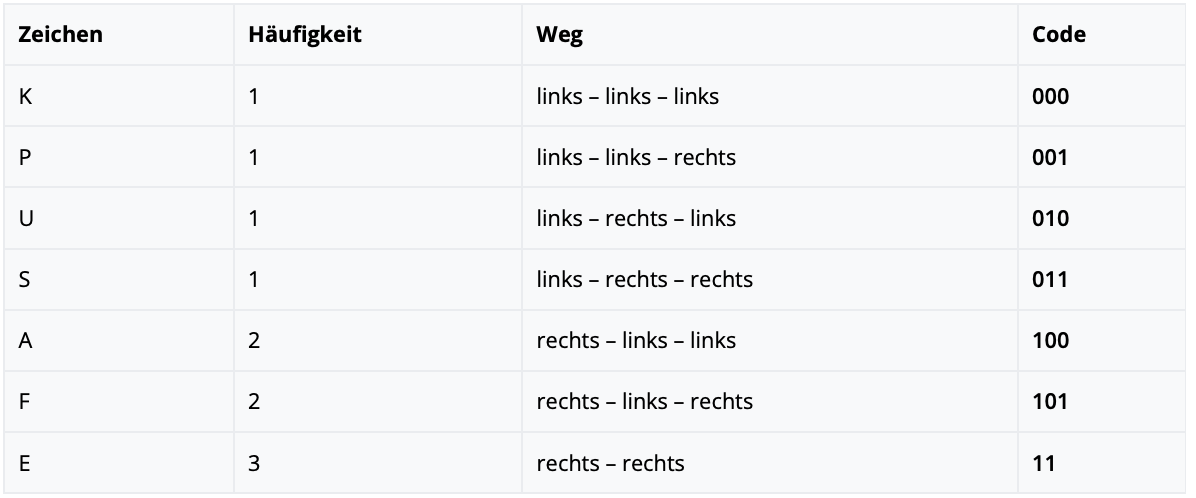Image resolution: width=1196 pixels, height=498 pixels.
Task: Select frequency 3 in row E
Action: point(254,463)
